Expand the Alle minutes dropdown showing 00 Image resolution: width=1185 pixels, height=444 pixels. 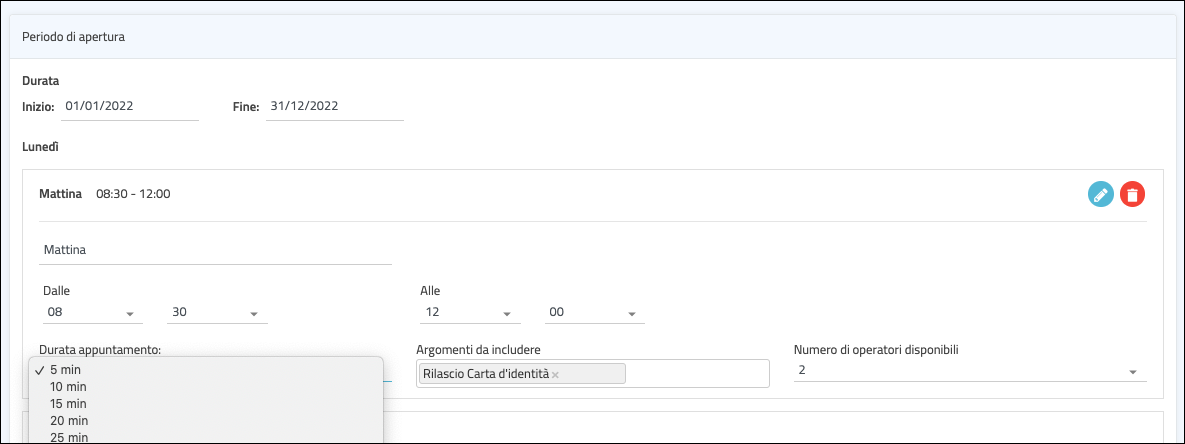tap(594, 313)
